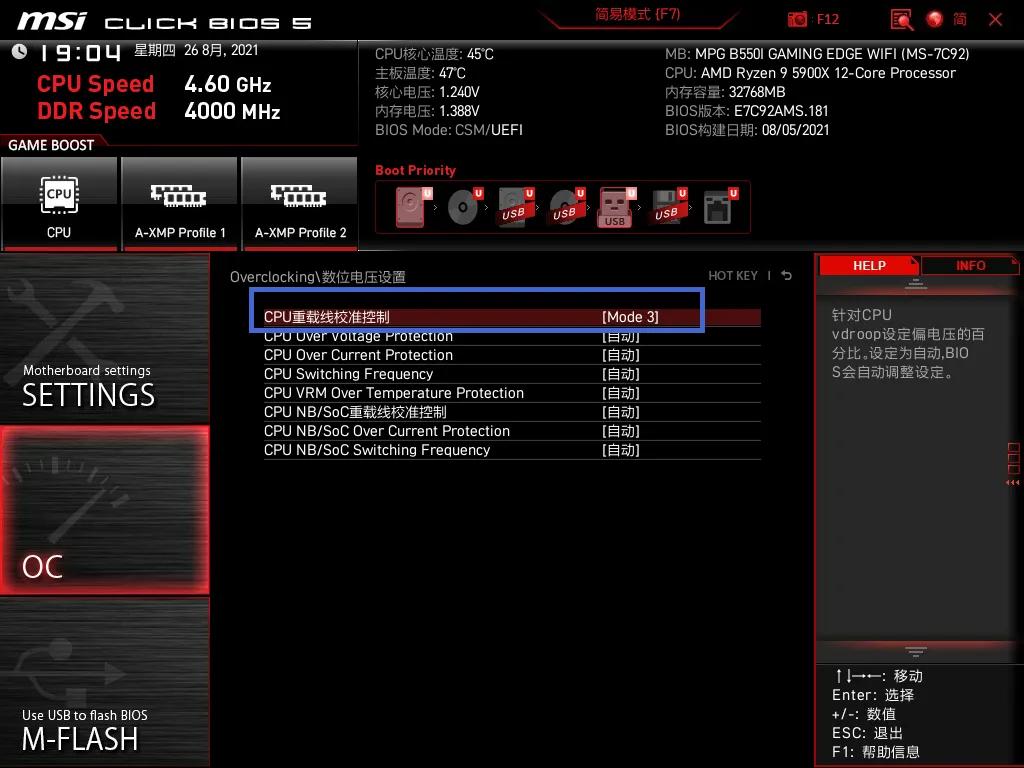
Task: Switch to the INFO tab
Action: click(x=968, y=265)
